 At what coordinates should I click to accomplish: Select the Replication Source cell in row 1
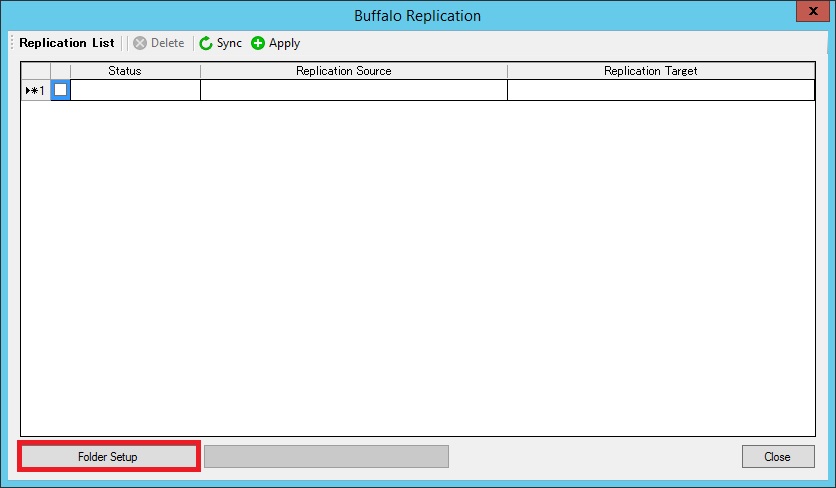click(x=353, y=90)
